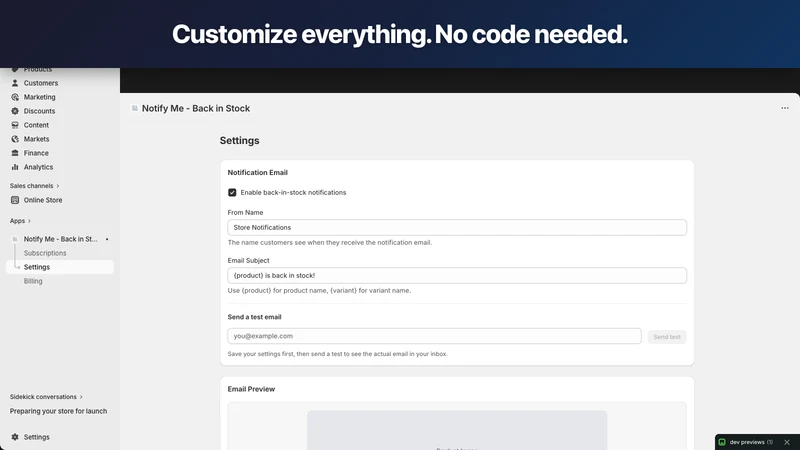The height and width of the screenshot is (450, 800).
Task: Click the Markets globe icon
Action: point(15,139)
